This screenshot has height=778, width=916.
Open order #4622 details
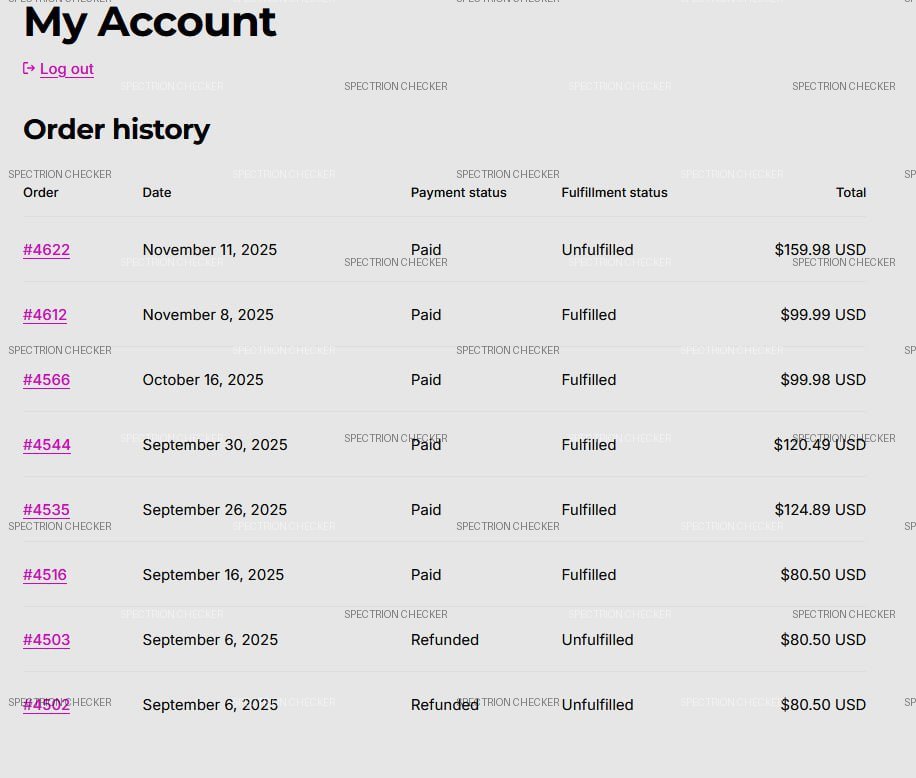(46, 250)
